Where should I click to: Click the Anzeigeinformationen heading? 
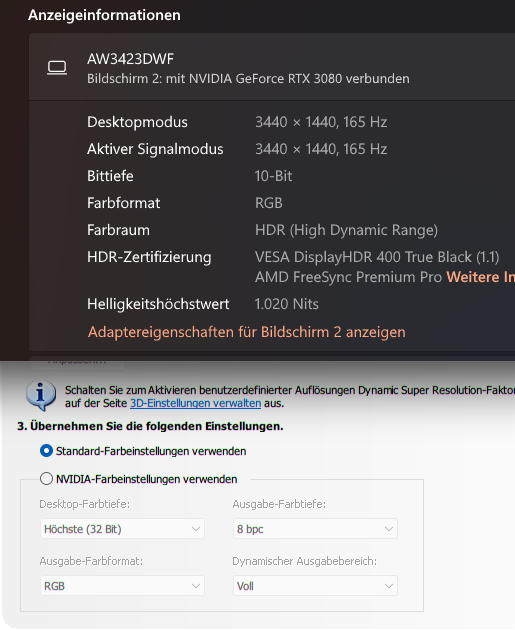(104, 15)
